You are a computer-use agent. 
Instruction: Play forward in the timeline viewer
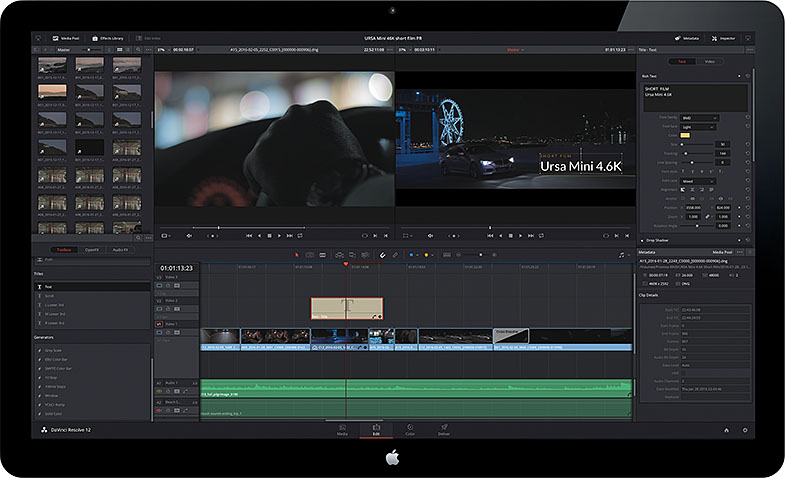(521, 235)
